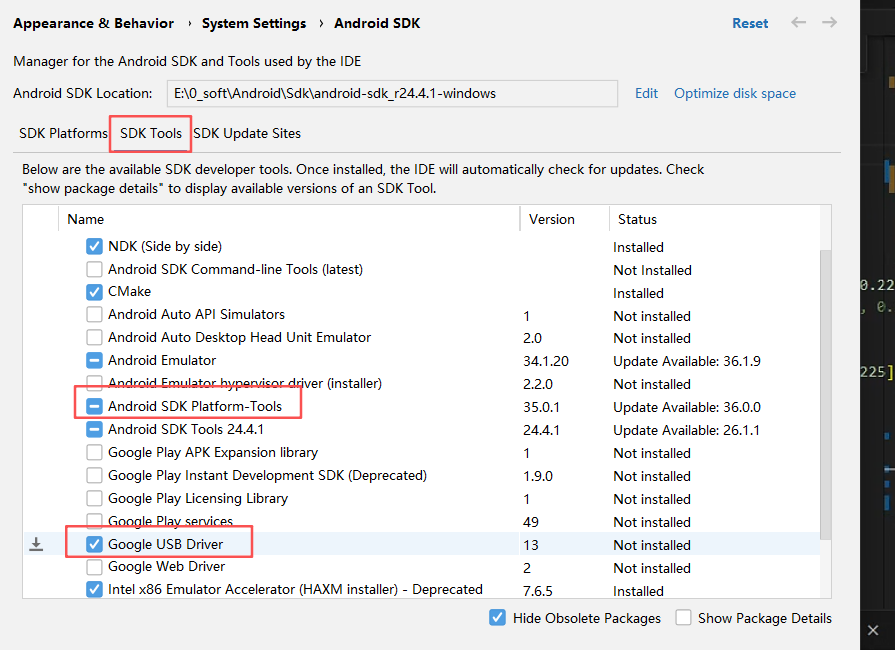Click the download icon beside Google USB Driver

click(36, 544)
